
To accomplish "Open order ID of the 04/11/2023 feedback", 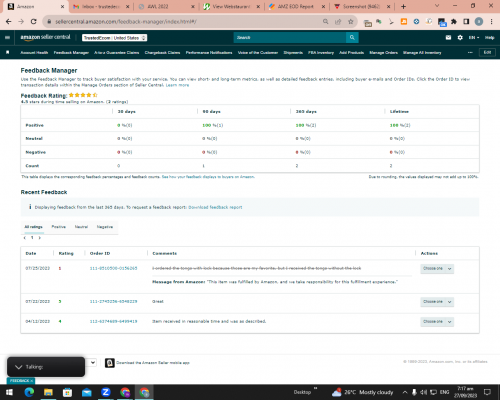I will [113, 321].
